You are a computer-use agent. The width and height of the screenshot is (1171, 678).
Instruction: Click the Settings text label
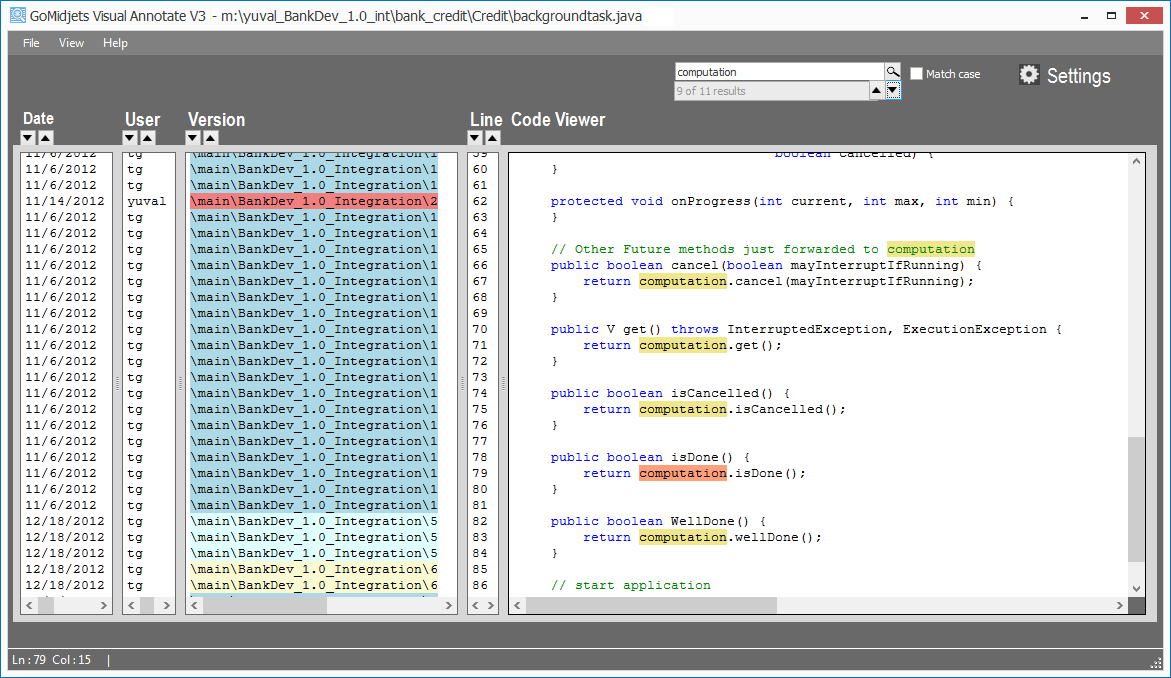coord(1078,76)
